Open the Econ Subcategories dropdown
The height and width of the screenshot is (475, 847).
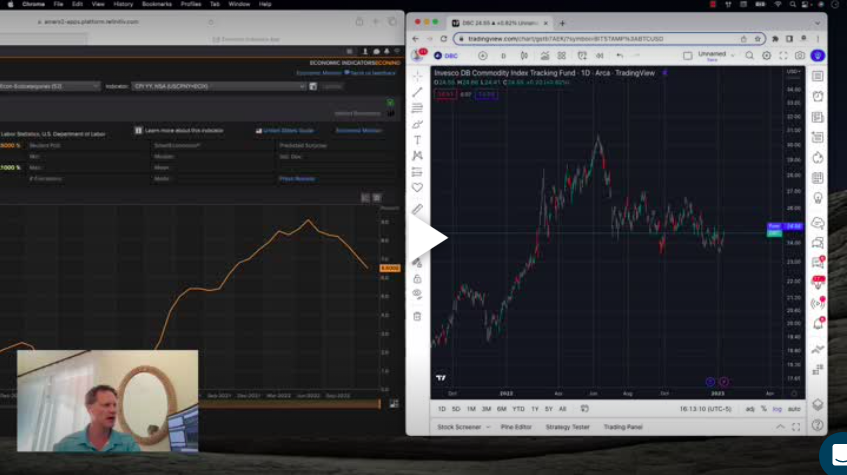click(50, 86)
